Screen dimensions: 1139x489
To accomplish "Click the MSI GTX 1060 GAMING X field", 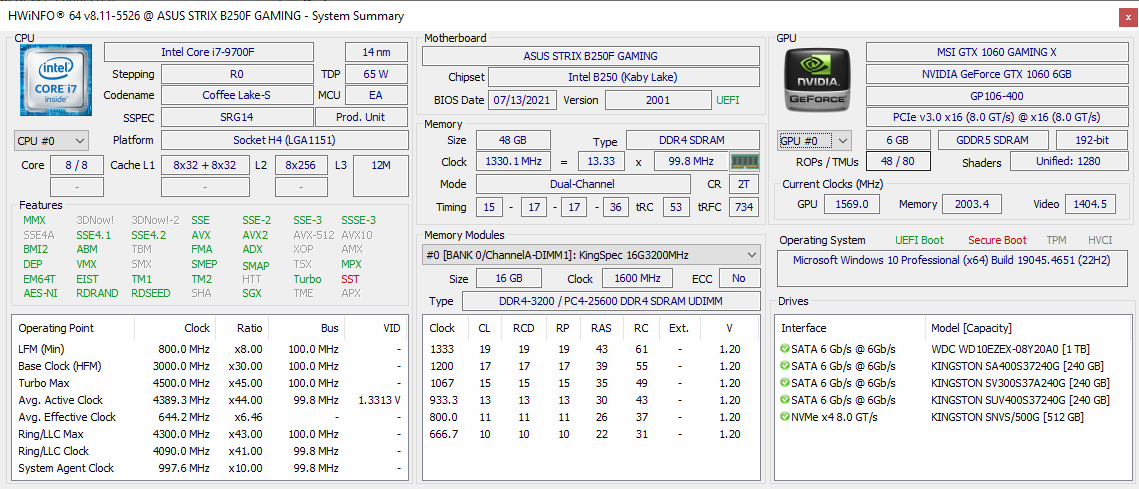I will pyautogui.click(x=997, y=52).
